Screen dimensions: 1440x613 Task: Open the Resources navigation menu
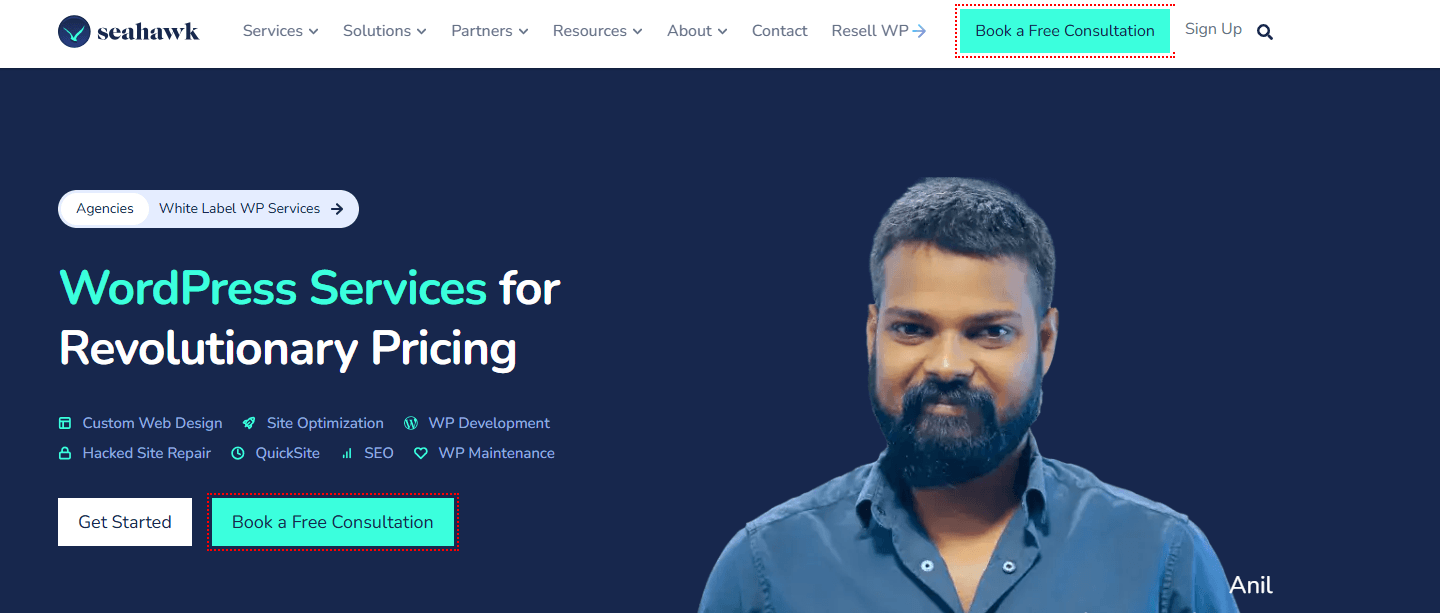point(598,31)
